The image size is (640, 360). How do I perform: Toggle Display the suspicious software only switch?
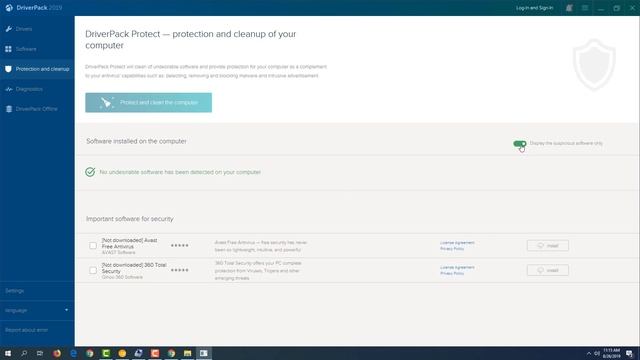tap(520, 144)
